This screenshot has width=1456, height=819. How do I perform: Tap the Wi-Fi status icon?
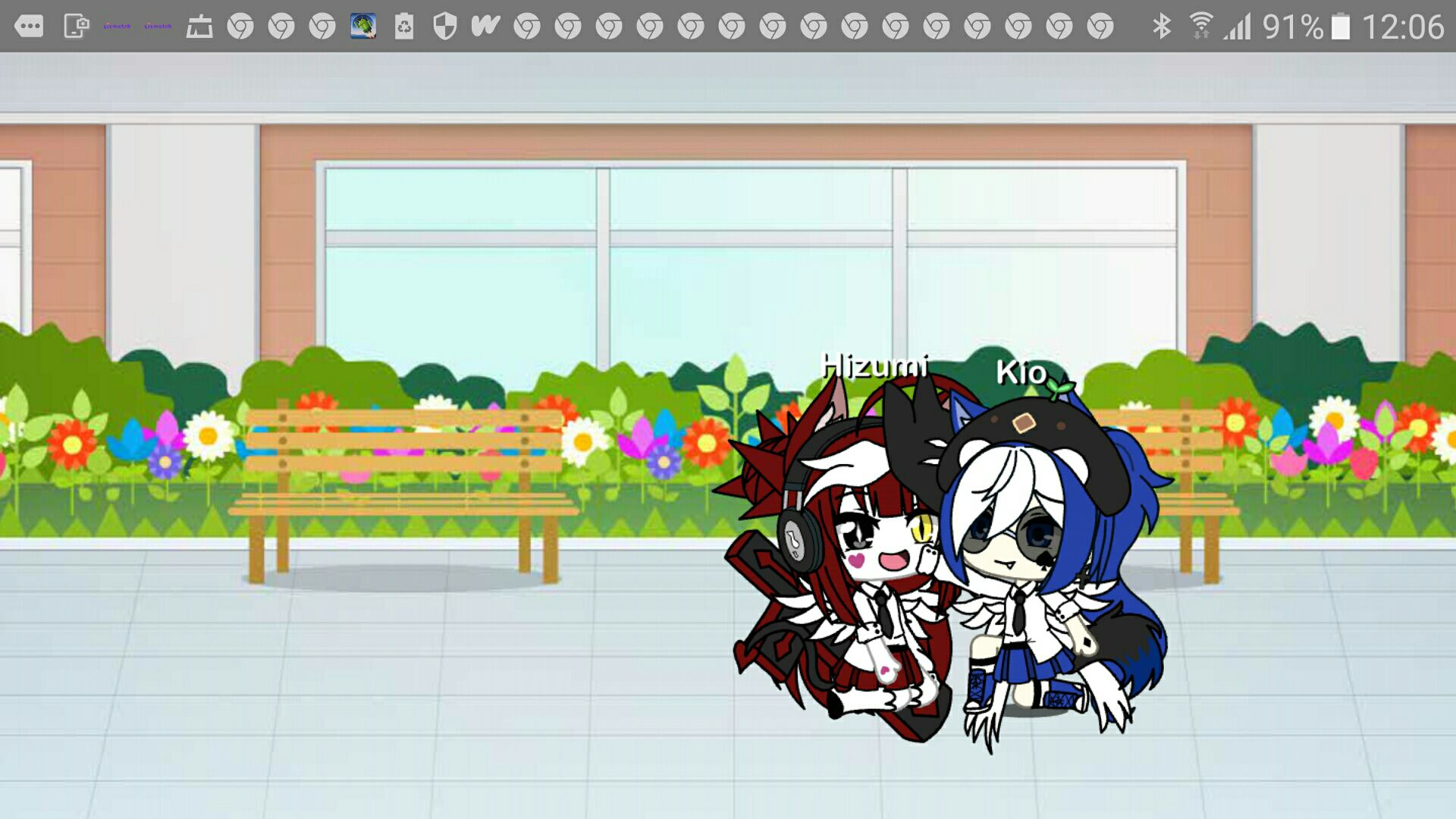coord(1200,27)
